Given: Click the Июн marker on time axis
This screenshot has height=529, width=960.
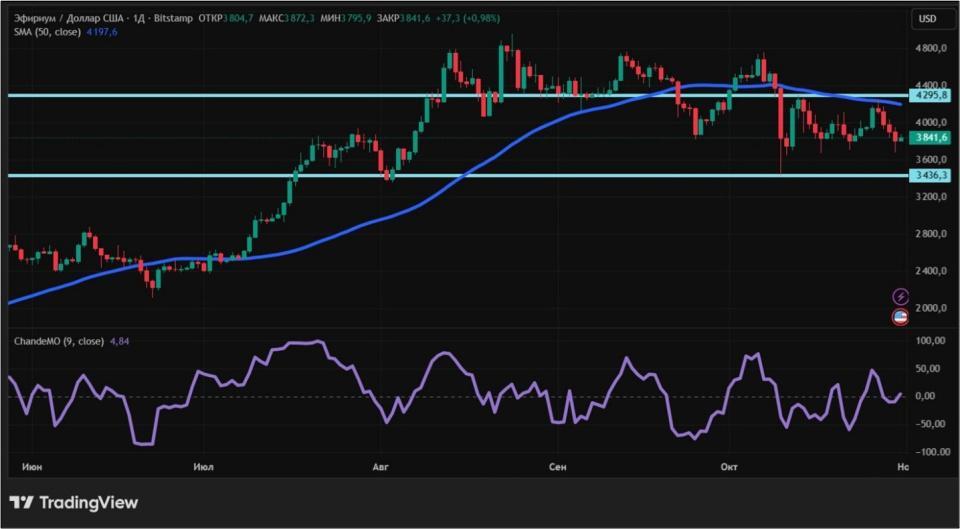Looking at the screenshot, I should click(32, 467).
